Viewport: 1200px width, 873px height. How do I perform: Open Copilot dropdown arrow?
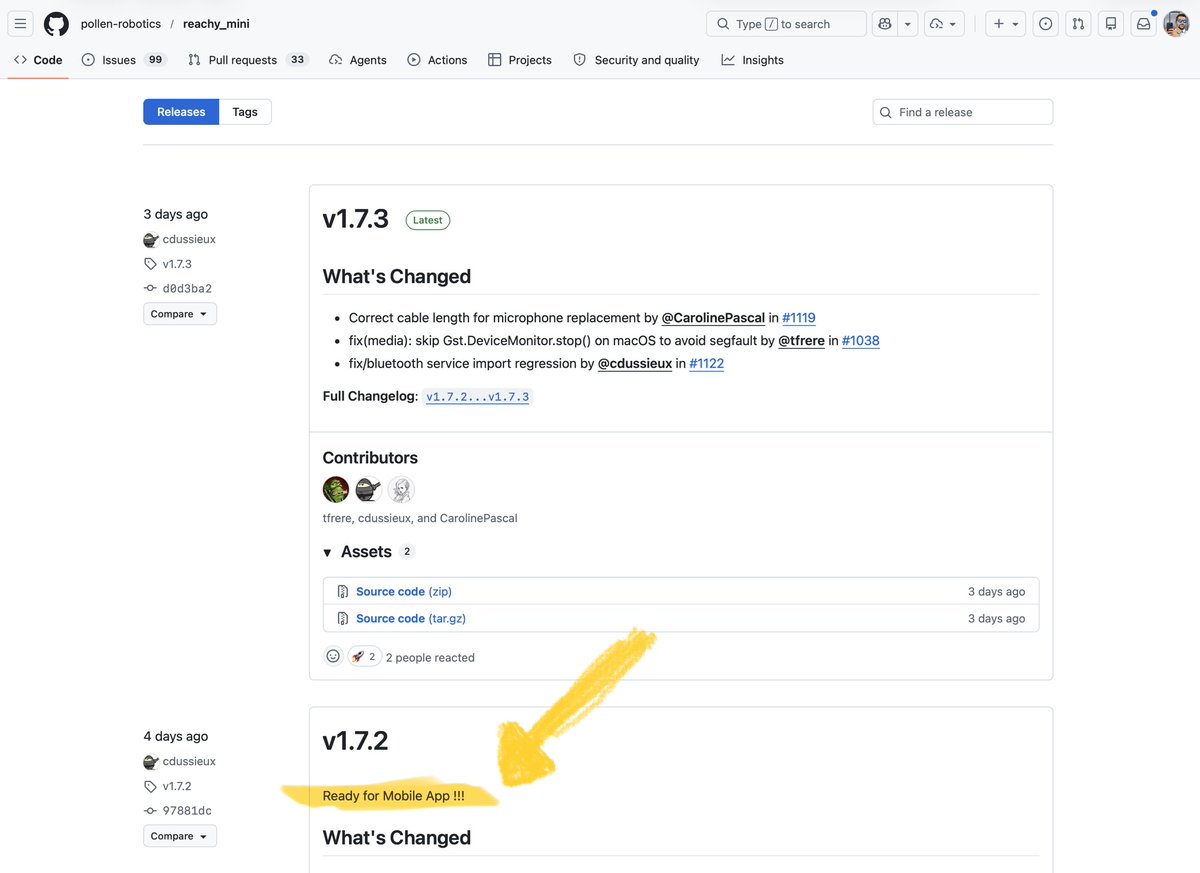tap(908, 24)
